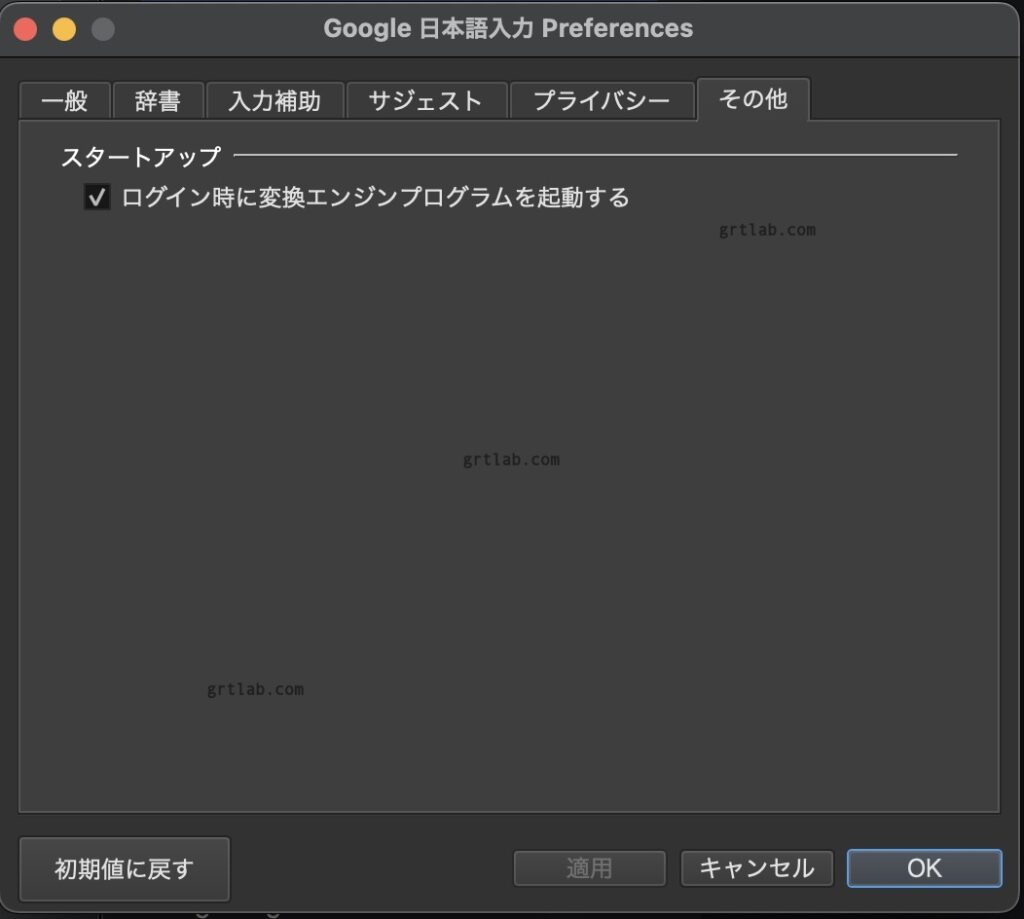Confirm the preferences with OK

(x=924, y=868)
